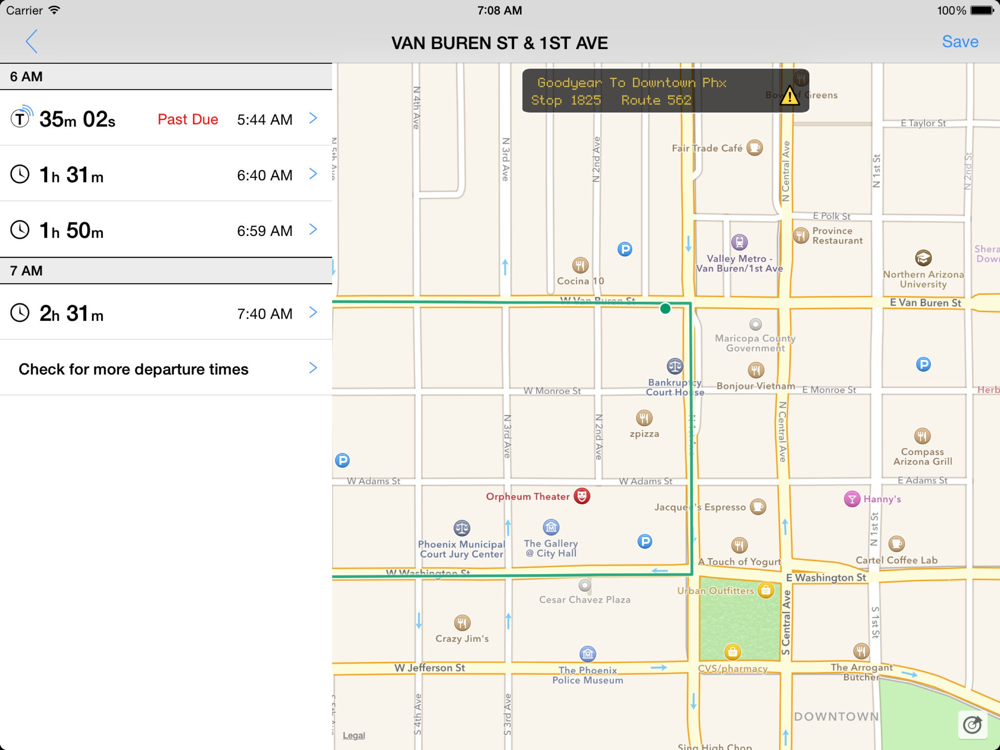Image resolution: width=1000 pixels, height=750 pixels.
Task: Tap the Cocina 10 restaurant icon
Action: [580, 265]
